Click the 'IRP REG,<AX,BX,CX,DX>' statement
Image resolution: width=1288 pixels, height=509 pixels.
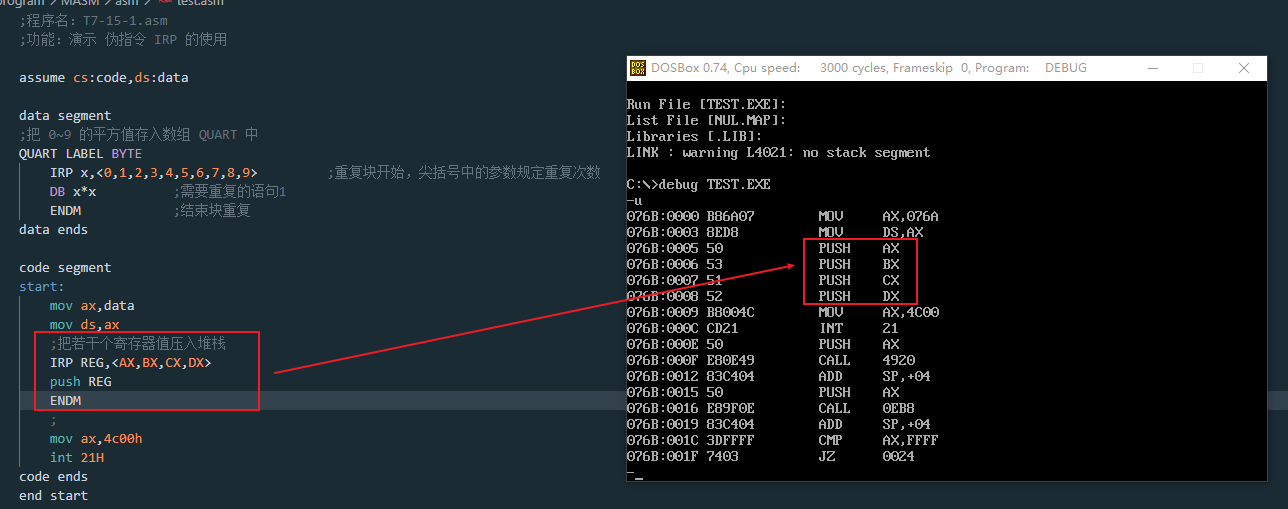[131, 362]
